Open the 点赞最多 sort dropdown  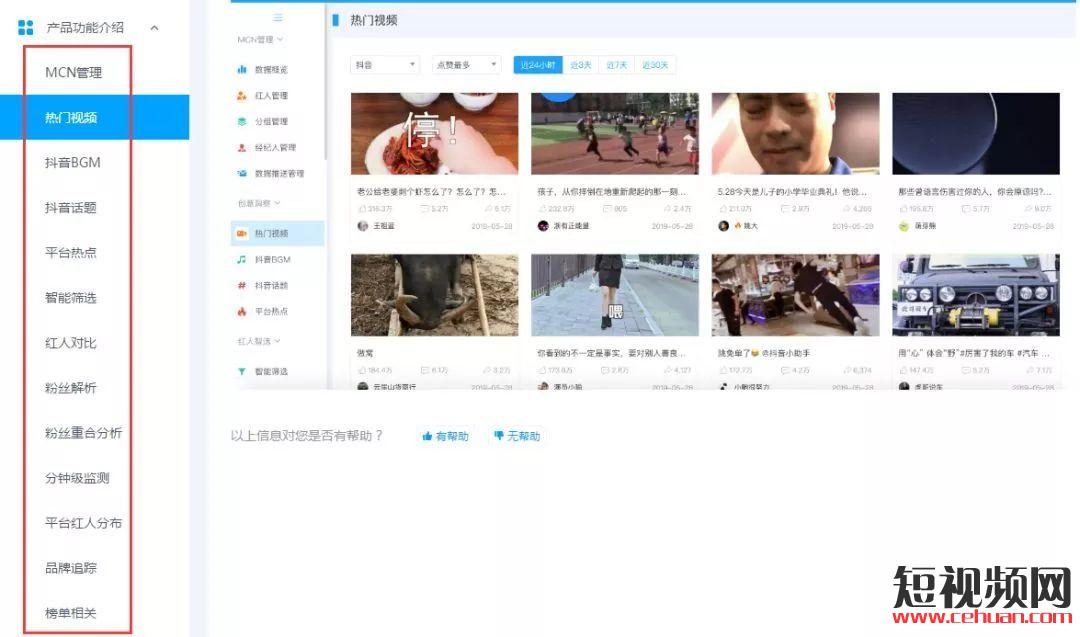466,65
